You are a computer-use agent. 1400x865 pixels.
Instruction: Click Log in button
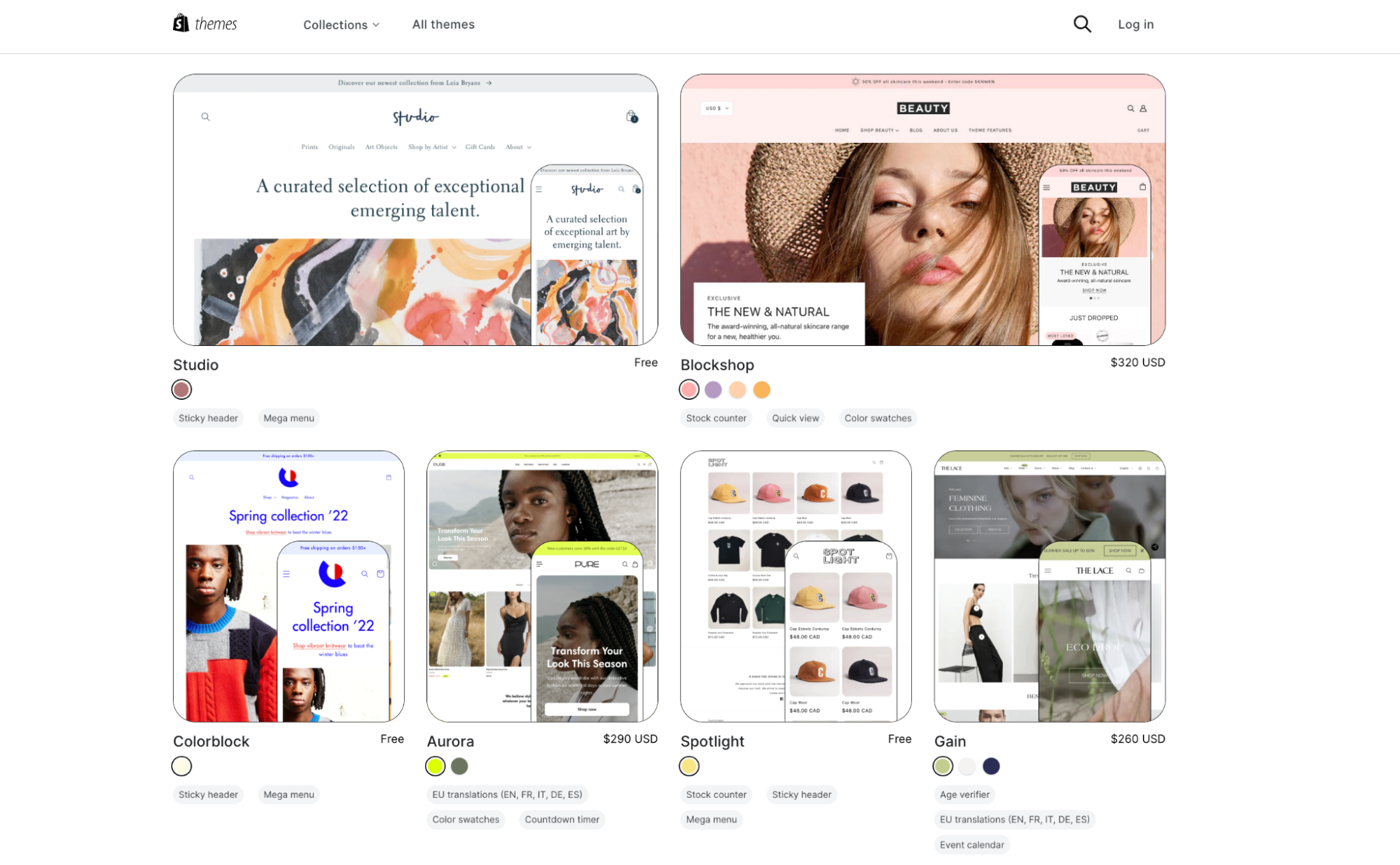[1137, 24]
